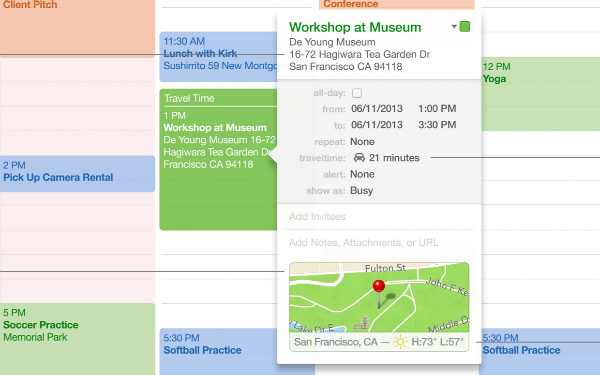This screenshot has width=600, height=375.
Task: Toggle the all-day checkbox
Action: 357,93
